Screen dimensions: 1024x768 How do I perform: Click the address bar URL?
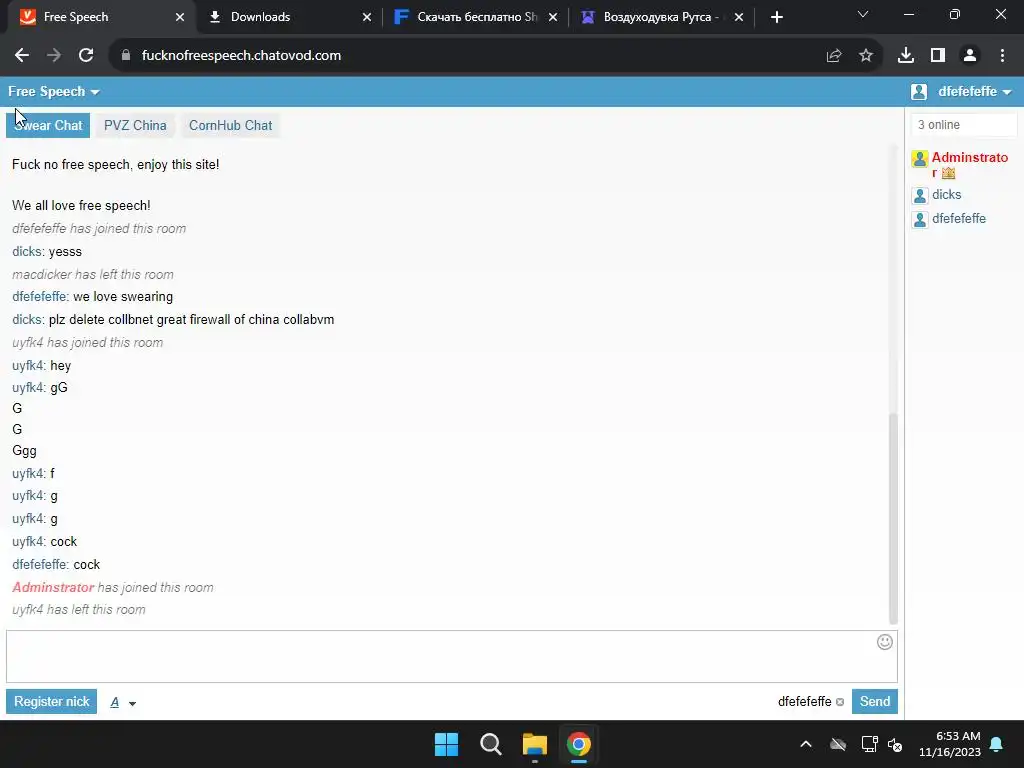click(x=241, y=56)
